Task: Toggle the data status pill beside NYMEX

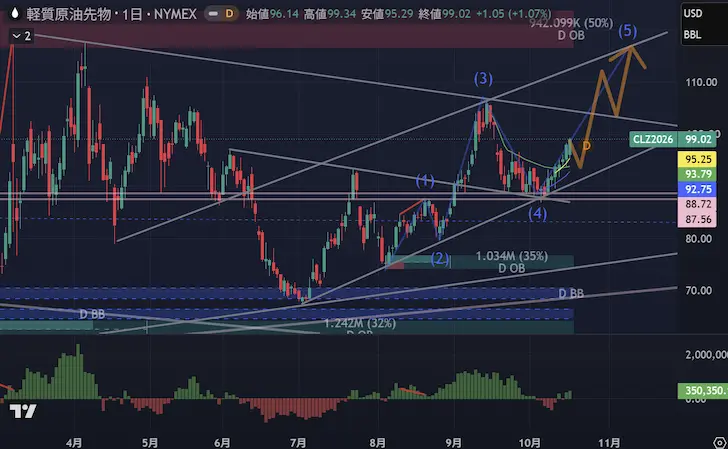Action: point(221,14)
